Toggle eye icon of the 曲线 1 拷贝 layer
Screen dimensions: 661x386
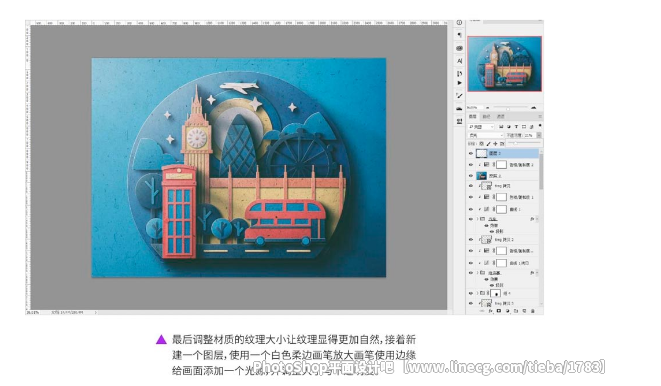click(x=471, y=263)
